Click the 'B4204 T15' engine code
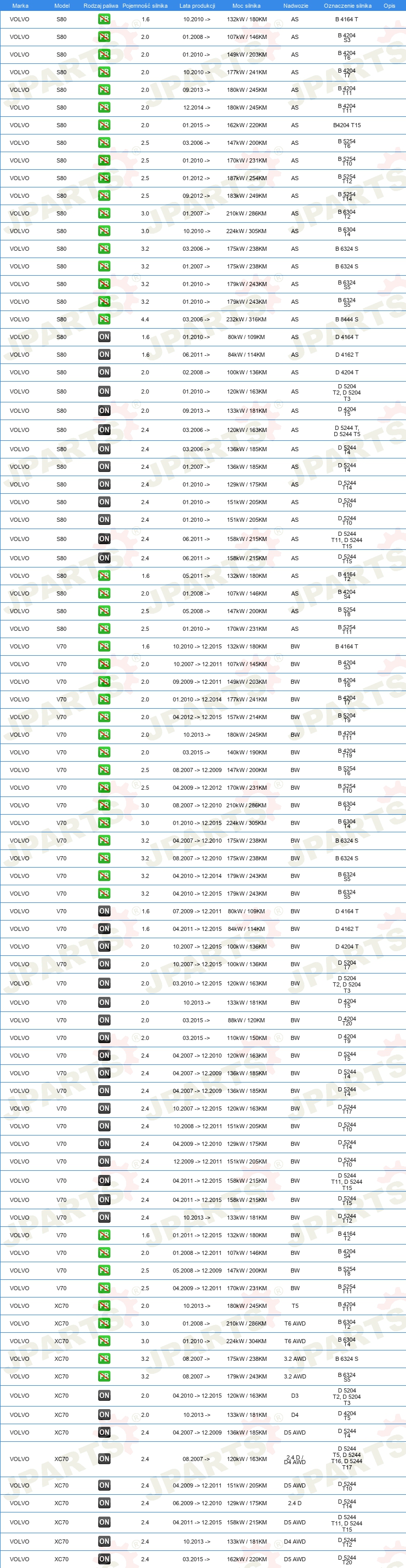This screenshot has width=406, height=1568. click(347, 125)
